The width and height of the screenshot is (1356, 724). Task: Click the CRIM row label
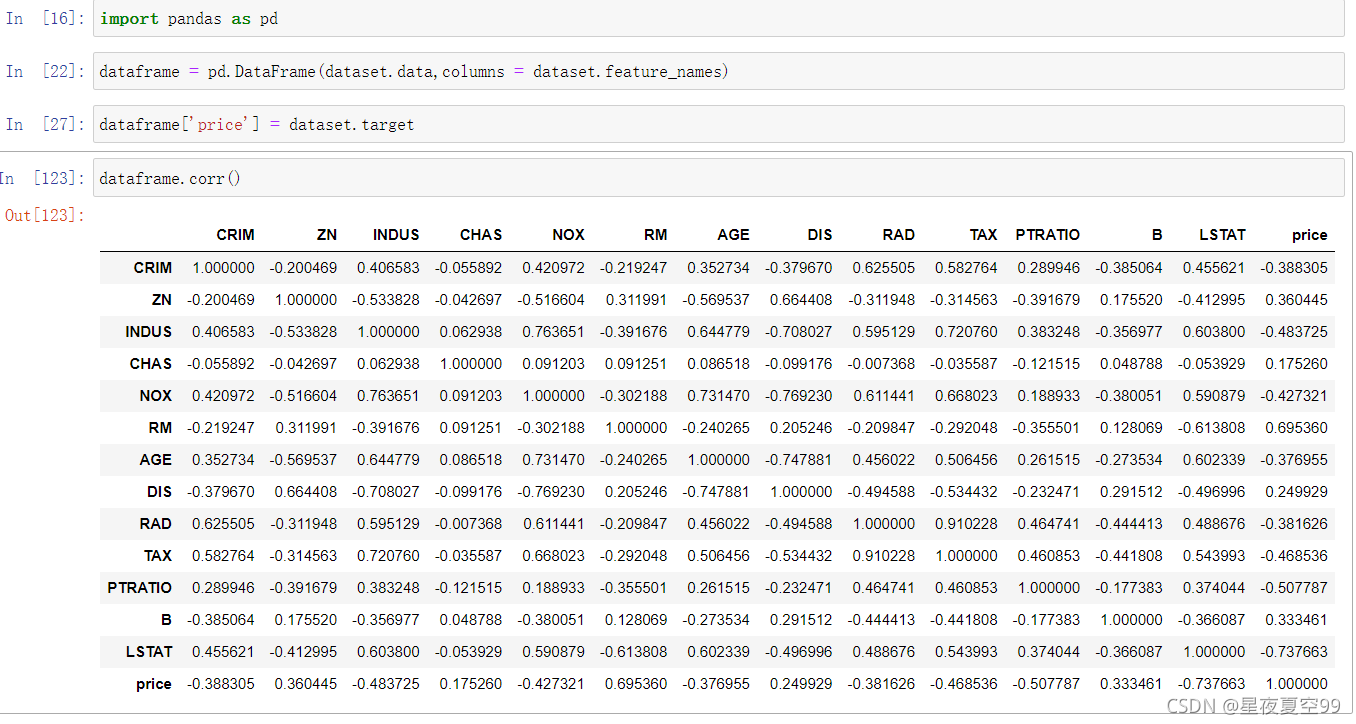click(x=153, y=268)
